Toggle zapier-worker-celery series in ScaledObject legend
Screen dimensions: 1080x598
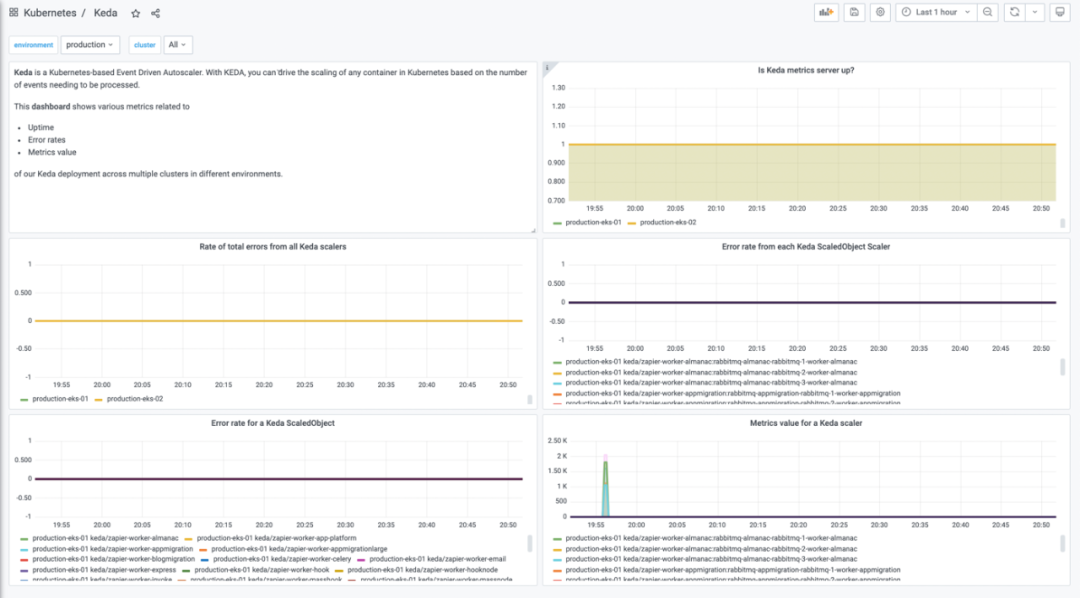(276, 559)
